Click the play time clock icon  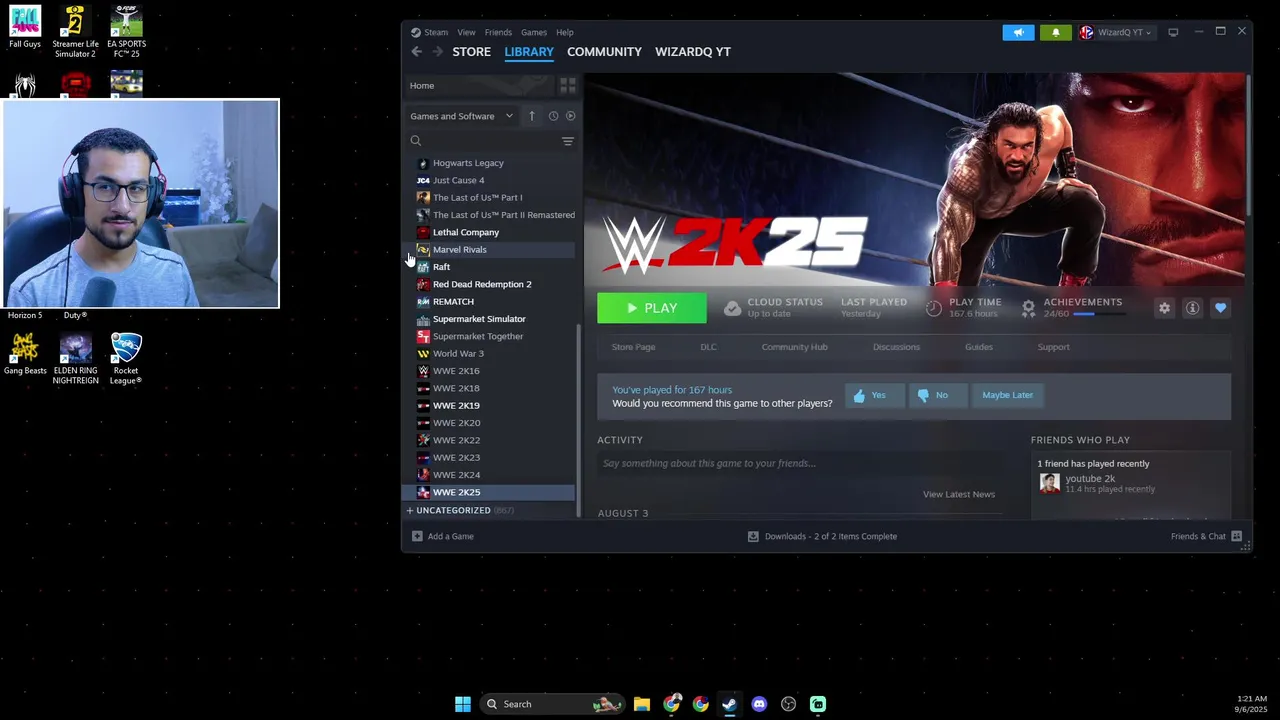[x=933, y=308]
